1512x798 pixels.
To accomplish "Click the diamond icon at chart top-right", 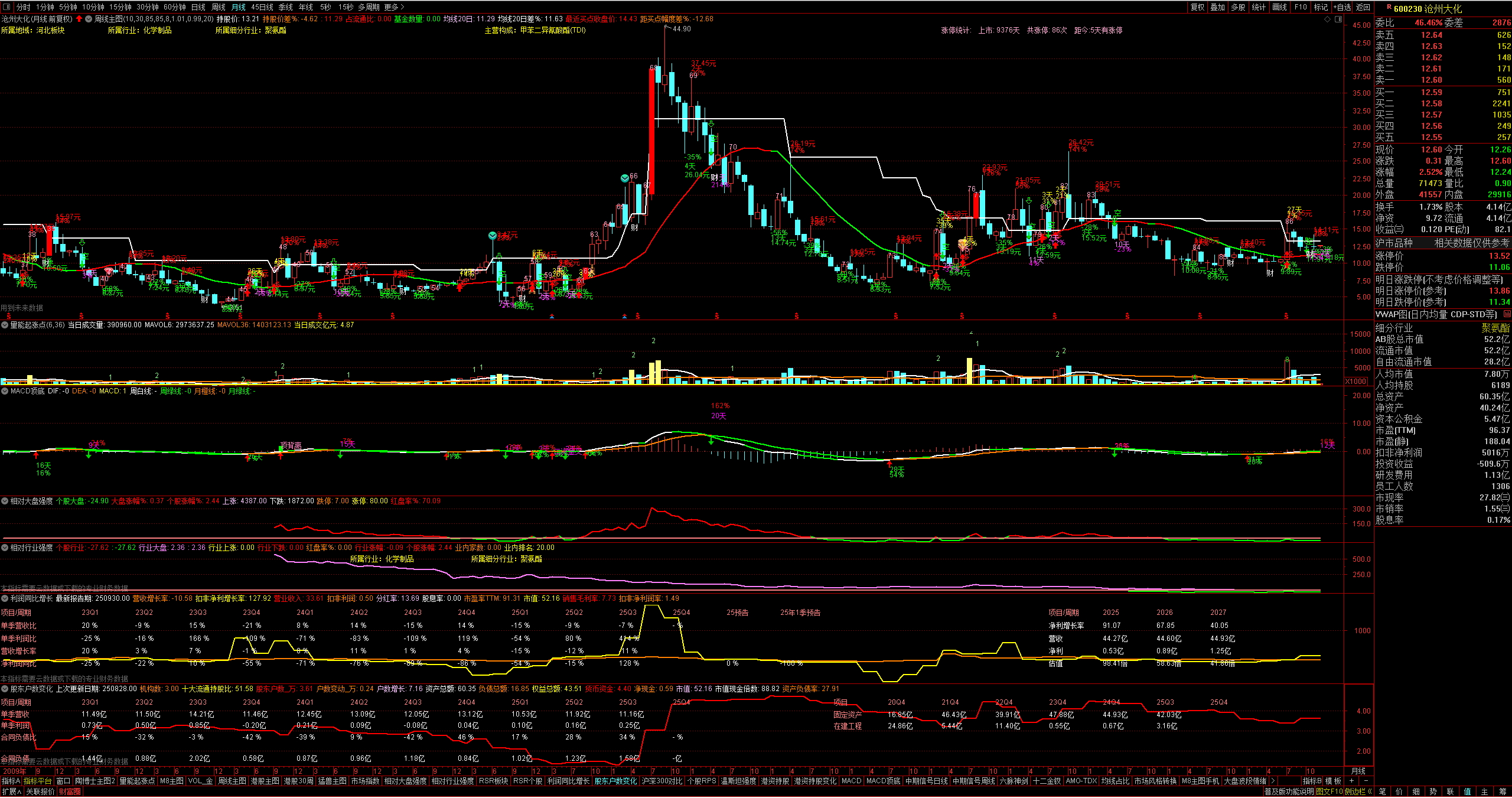I will coord(1327,19).
